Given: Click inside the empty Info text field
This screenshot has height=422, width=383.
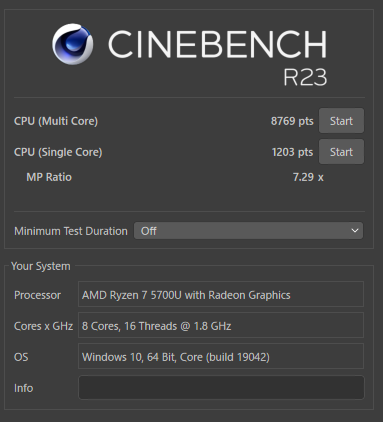Looking at the screenshot, I should (x=221, y=388).
